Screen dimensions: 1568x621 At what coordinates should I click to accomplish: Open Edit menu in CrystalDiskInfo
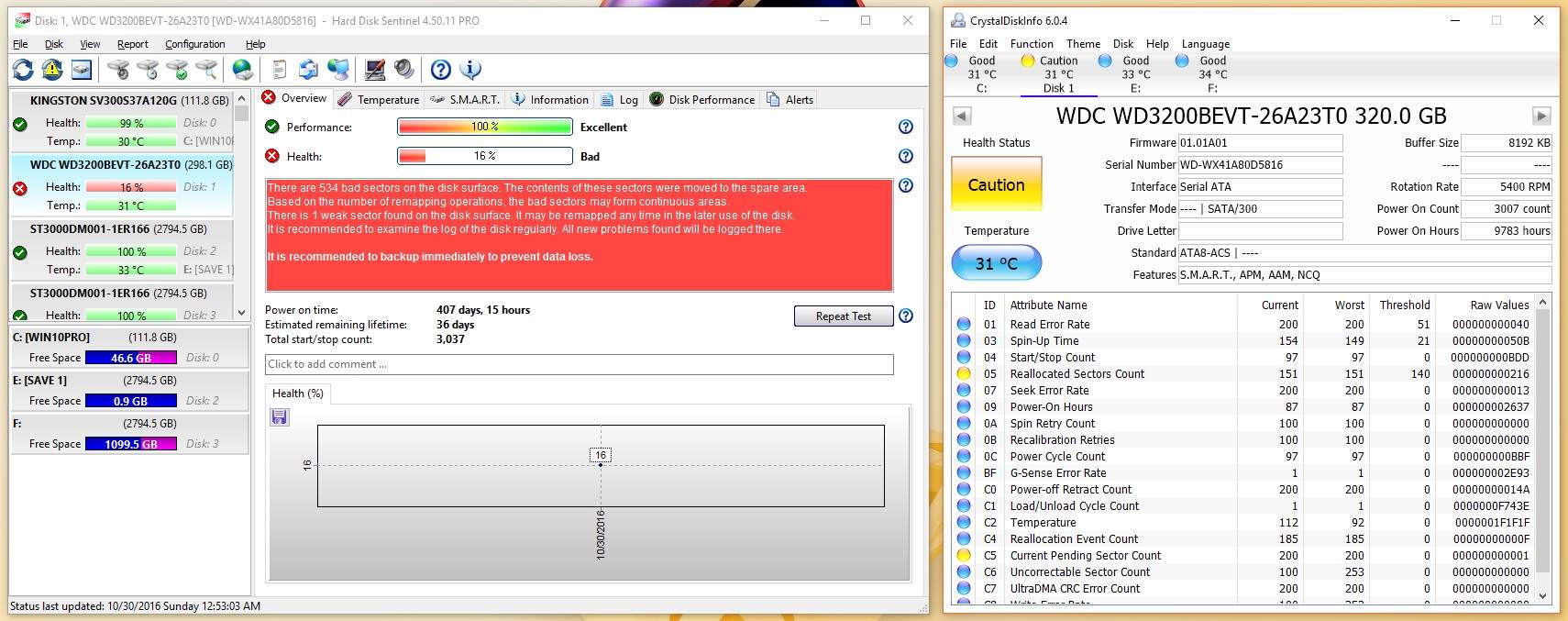[x=988, y=44]
